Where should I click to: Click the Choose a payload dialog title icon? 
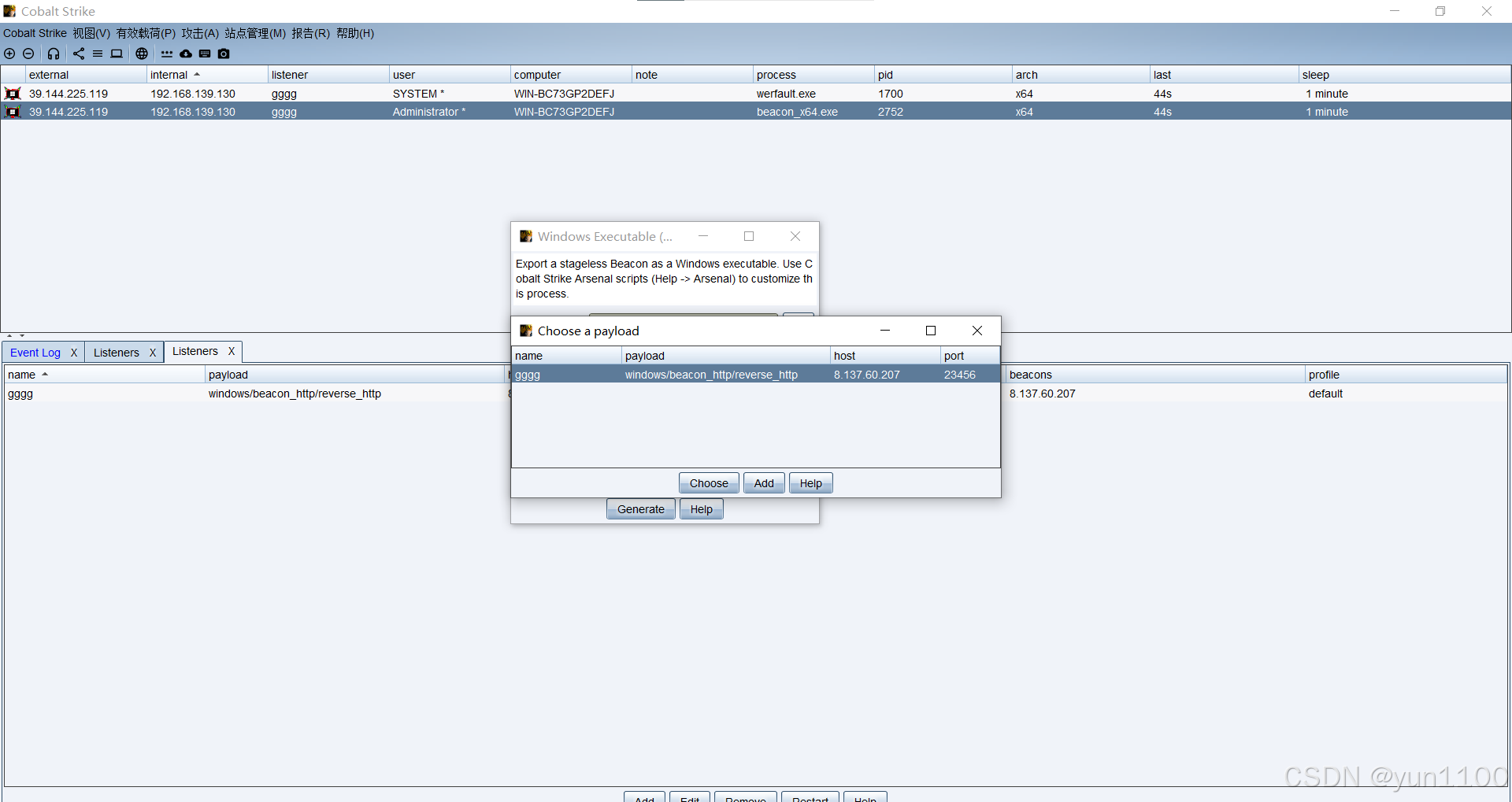click(x=526, y=331)
